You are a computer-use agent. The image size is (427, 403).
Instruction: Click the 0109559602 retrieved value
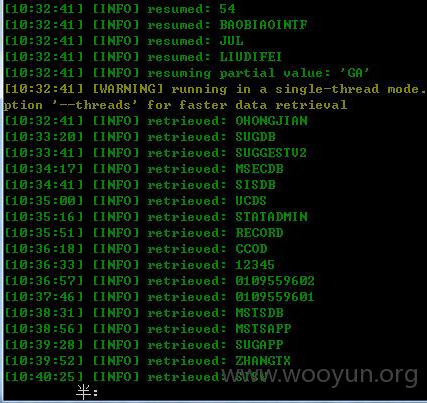(275, 281)
